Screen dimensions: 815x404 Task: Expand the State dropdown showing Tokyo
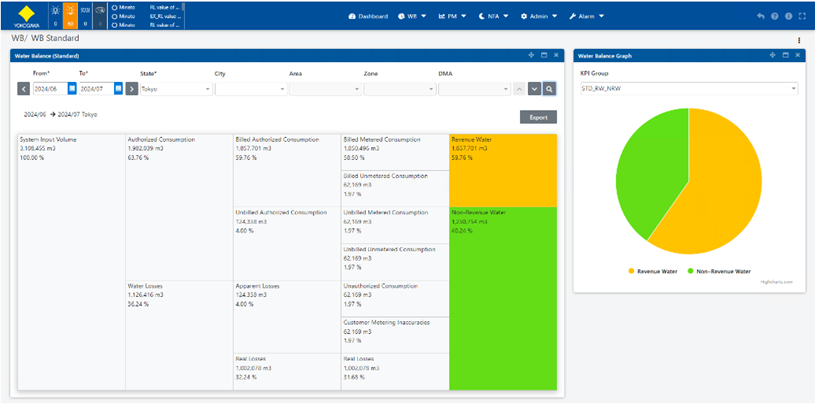coord(176,89)
